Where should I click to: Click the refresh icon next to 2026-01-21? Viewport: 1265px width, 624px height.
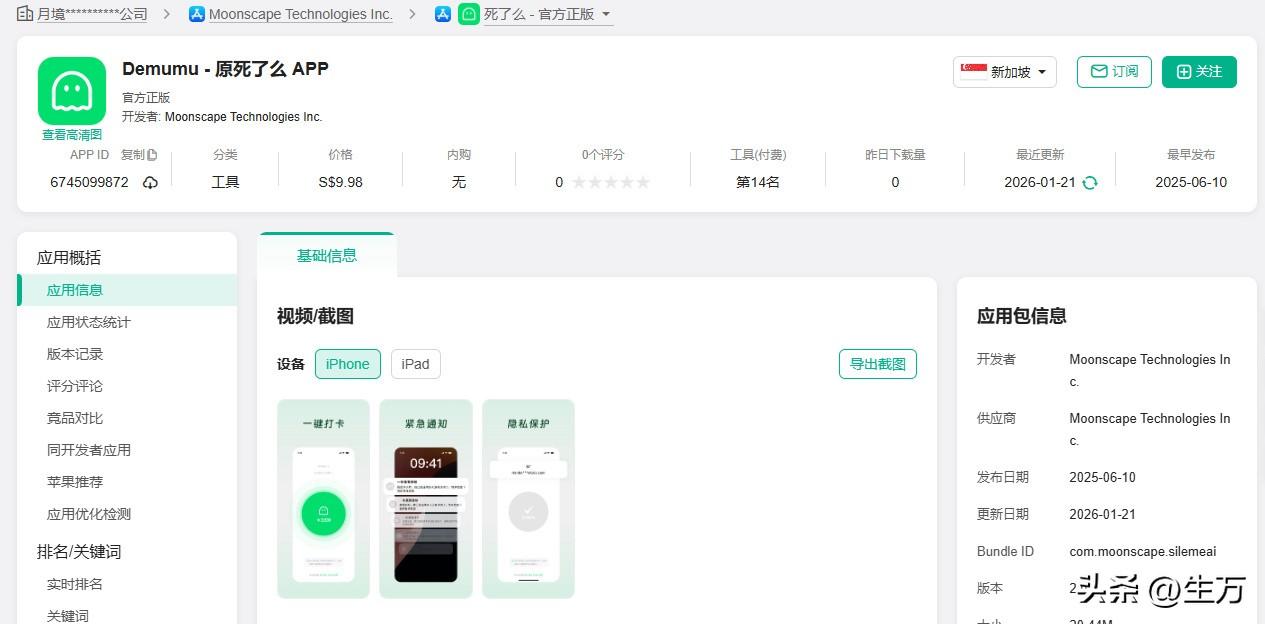click(x=1090, y=182)
